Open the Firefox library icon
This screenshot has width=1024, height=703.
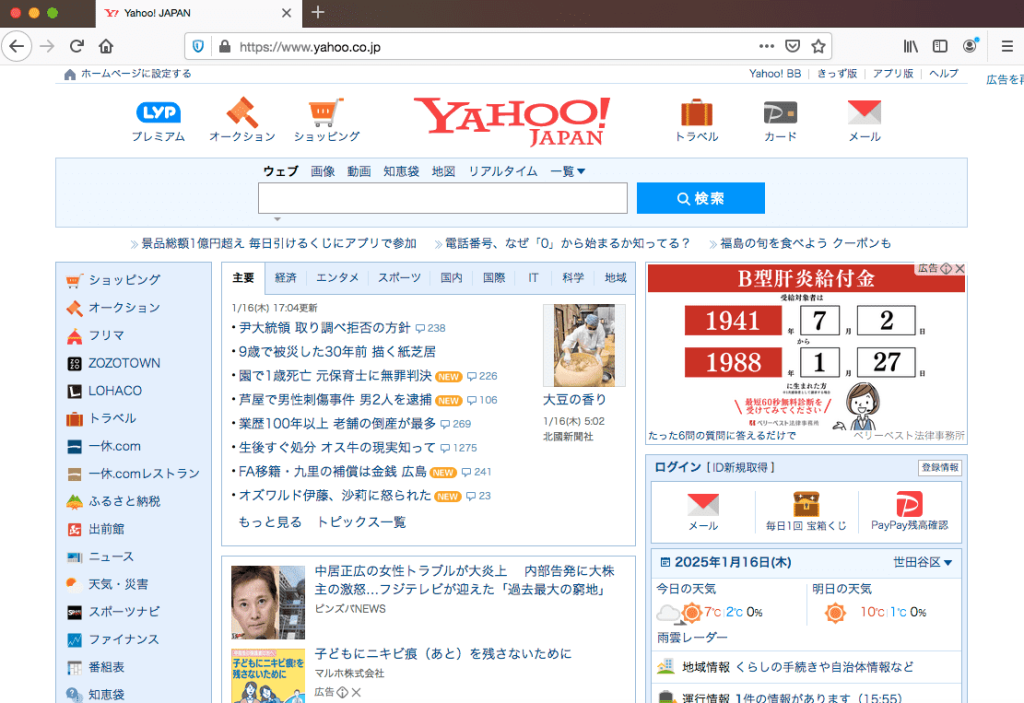tap(911, 46)
